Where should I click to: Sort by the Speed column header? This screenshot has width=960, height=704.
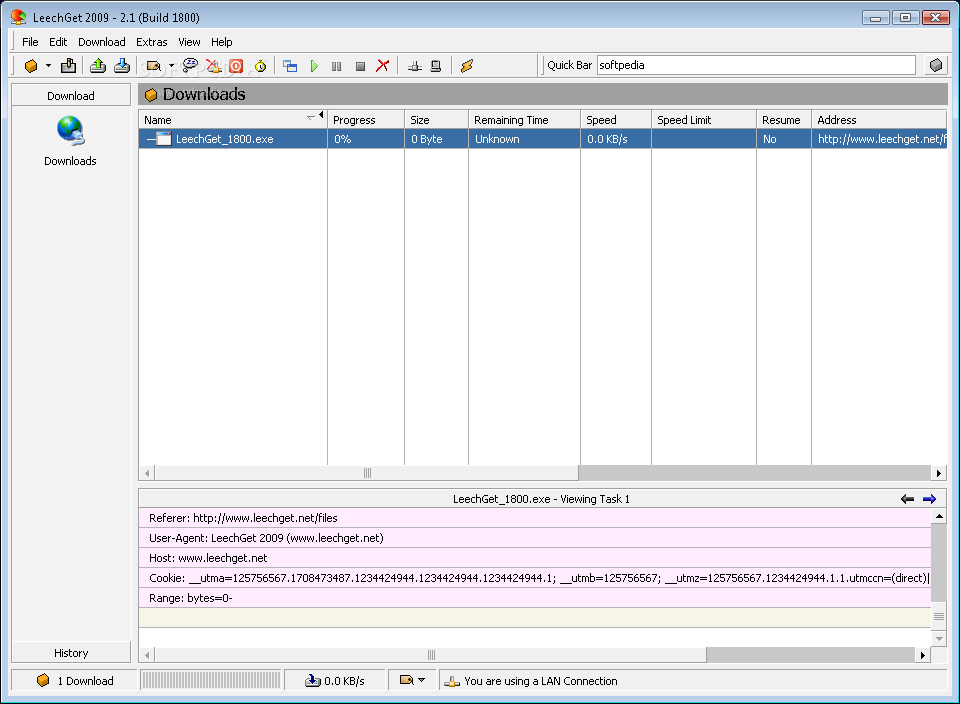click(616, 120)
